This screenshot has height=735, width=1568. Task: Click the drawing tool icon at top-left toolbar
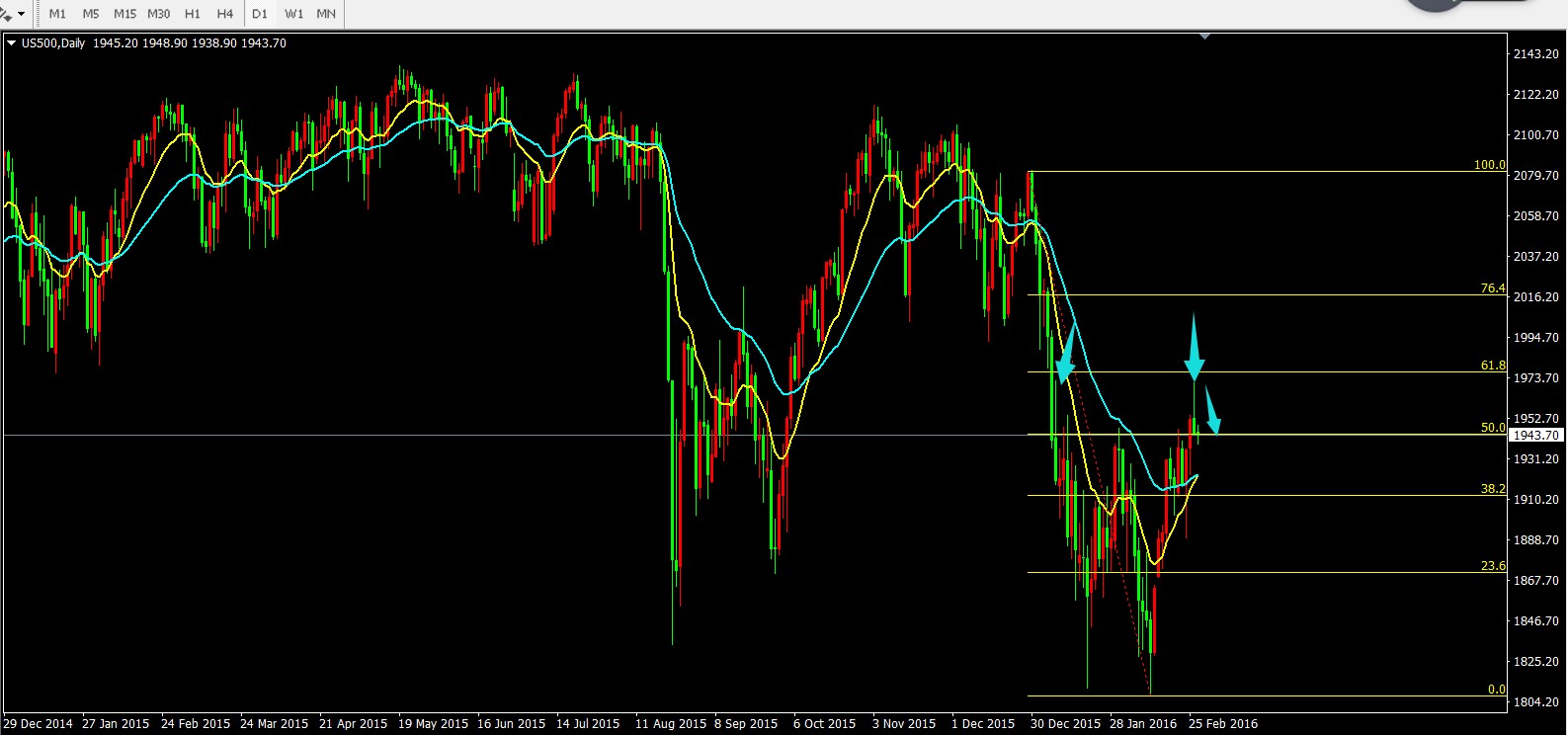pyautogui.click(x=6, y=14)
